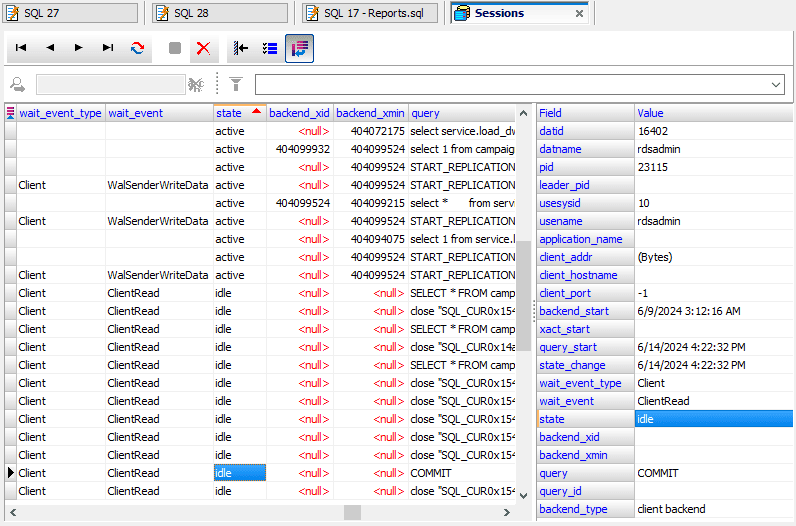Click the red X cancel icon
This screenshot has height=526, width=796.
pyautogui.click(x=203, y=48)
